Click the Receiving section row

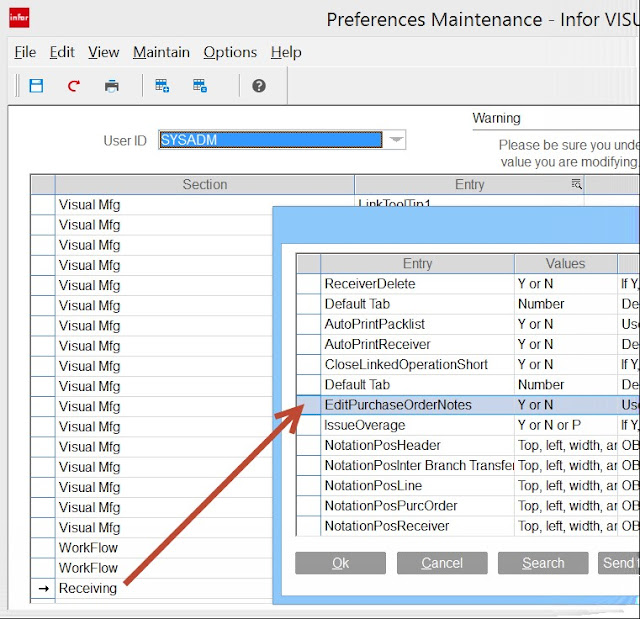coord(164,588)
